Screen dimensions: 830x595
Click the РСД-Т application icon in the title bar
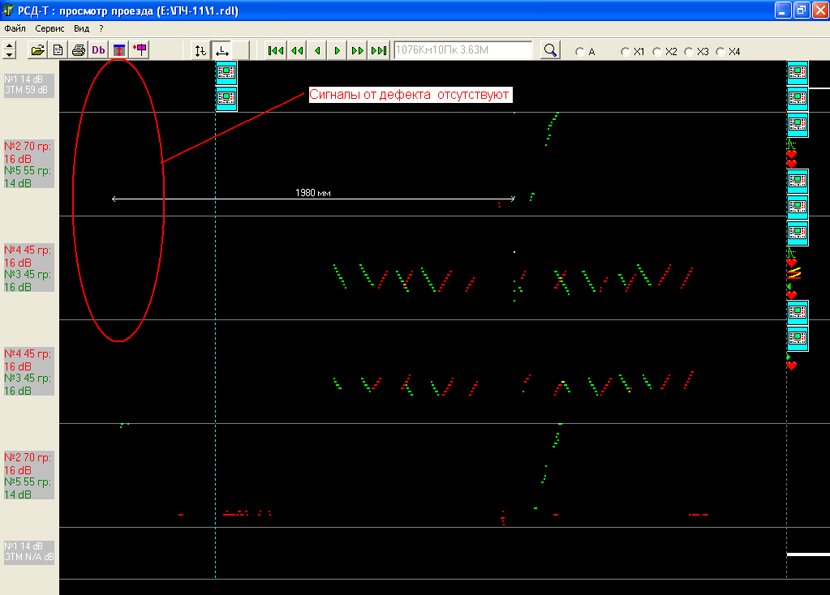click(x=8, y=10)
